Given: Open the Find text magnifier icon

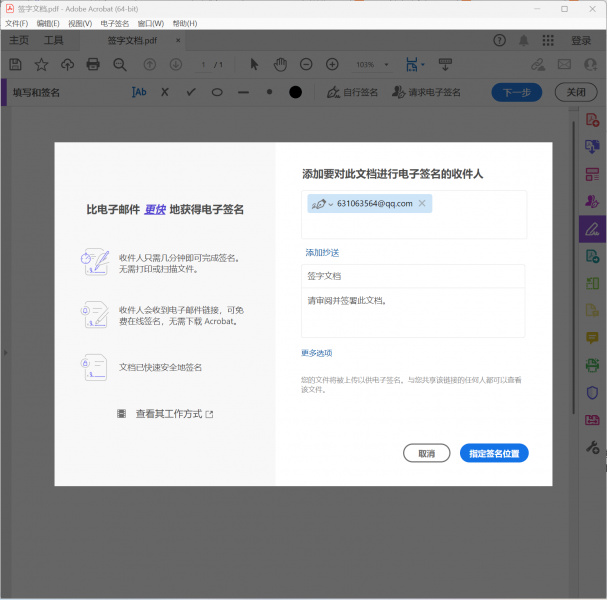Looking at the screenshot, I should (120, 64).
